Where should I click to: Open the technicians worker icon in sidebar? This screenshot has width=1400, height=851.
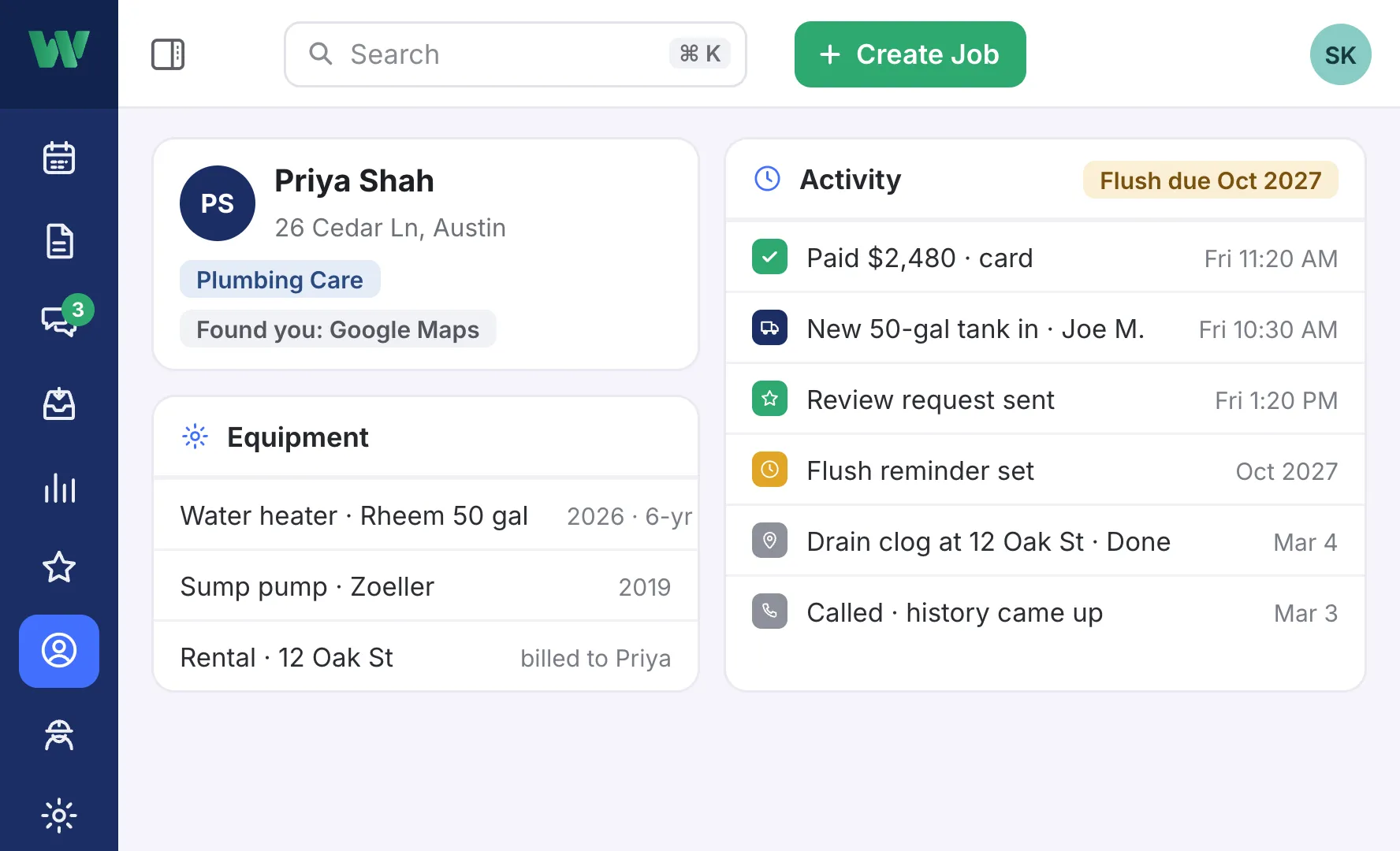click(x=59, y=735)
